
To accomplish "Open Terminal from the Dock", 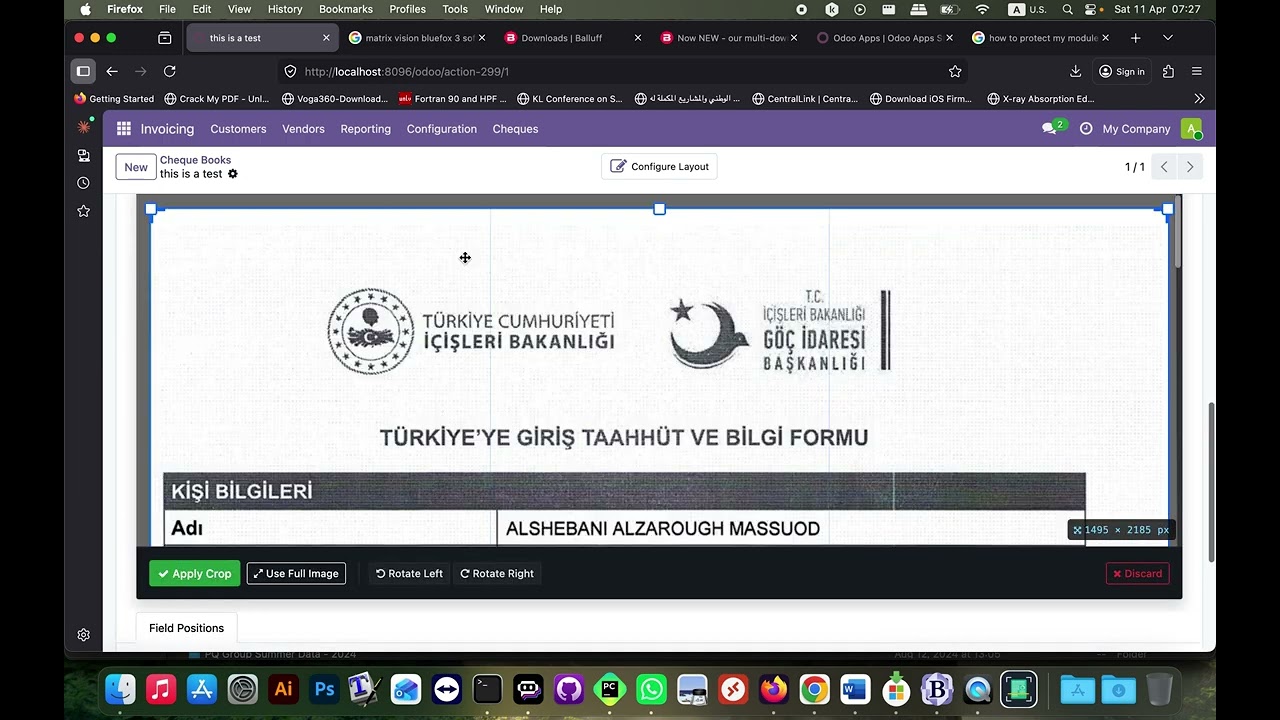I will pyautogui.click(x=487, y=689).
